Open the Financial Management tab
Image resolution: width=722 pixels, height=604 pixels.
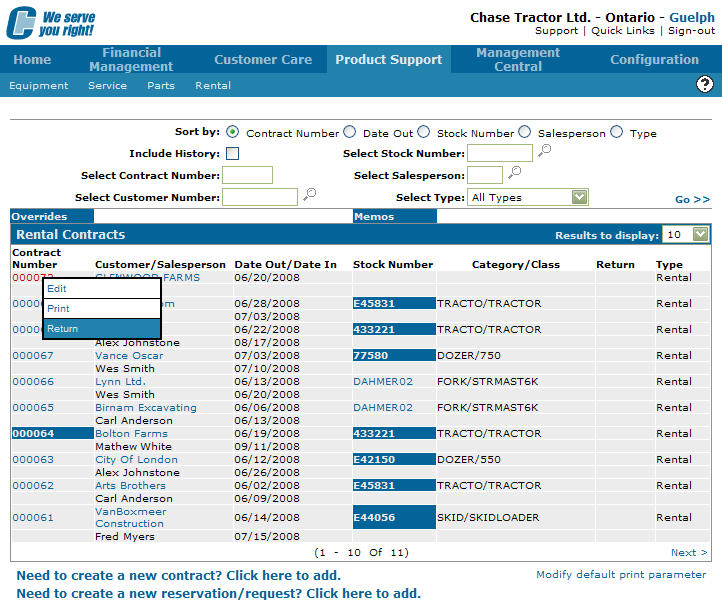131,59
